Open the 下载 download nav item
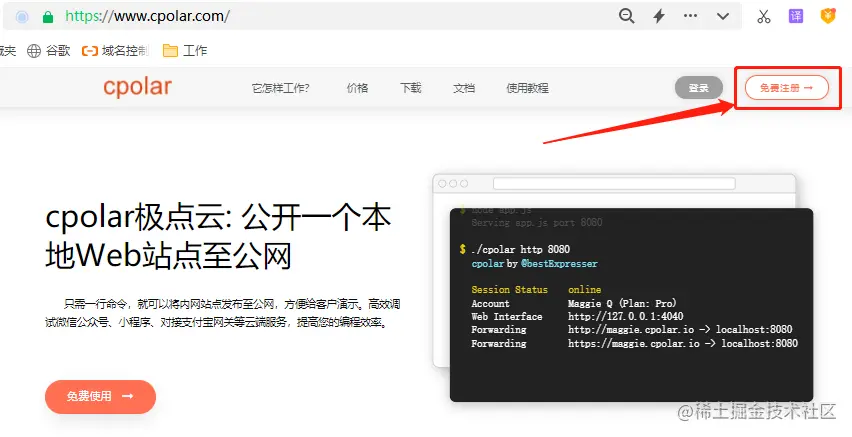The image size is (852, 437). pos(410,88)
